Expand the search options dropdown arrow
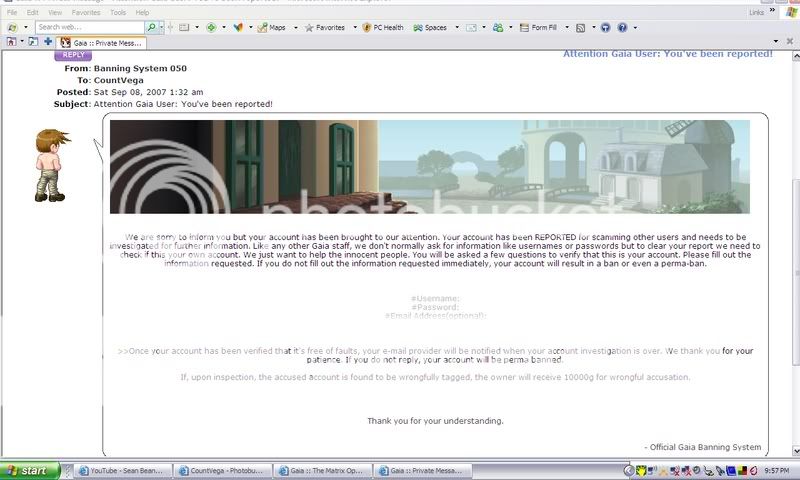This screenshot has width=800, height=480. pyautogui.click(x=162, y=27)
